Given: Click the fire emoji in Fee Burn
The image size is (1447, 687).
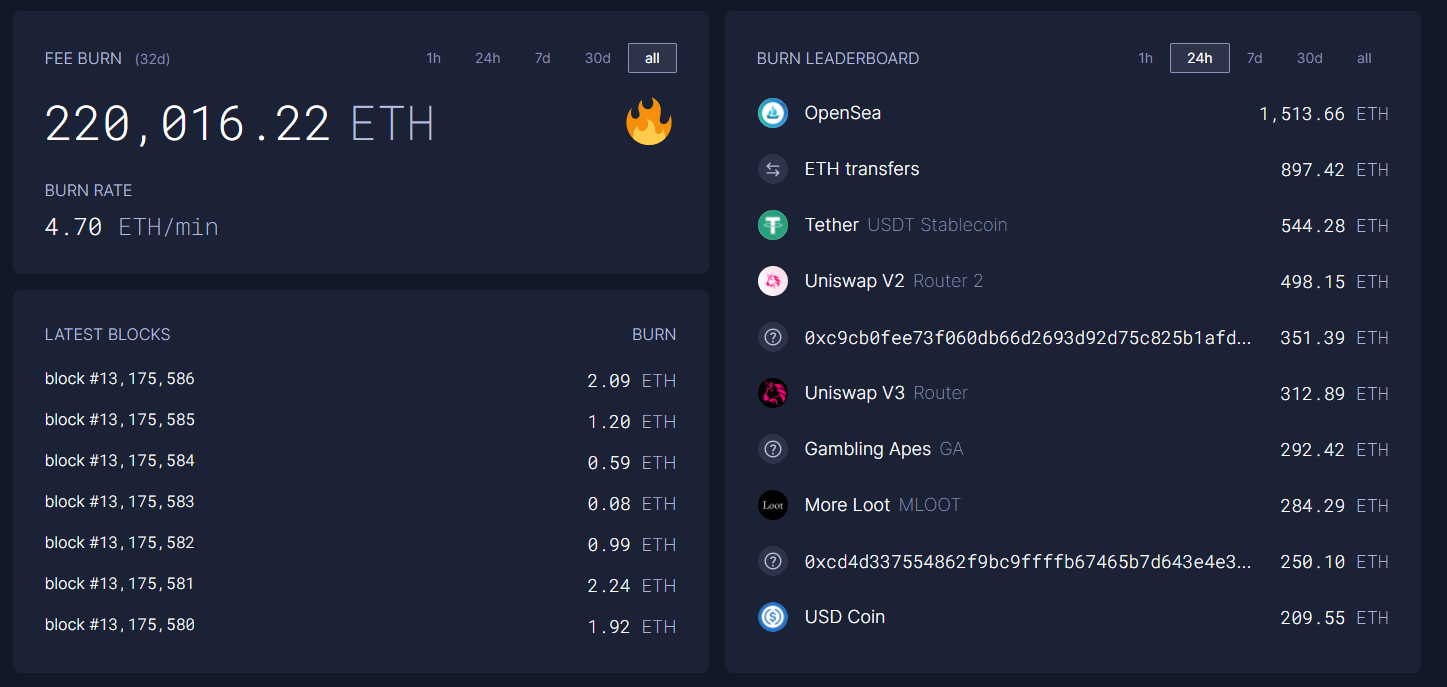Looking at the screenshot, I should pyautogui.click(x=649, y=122).
